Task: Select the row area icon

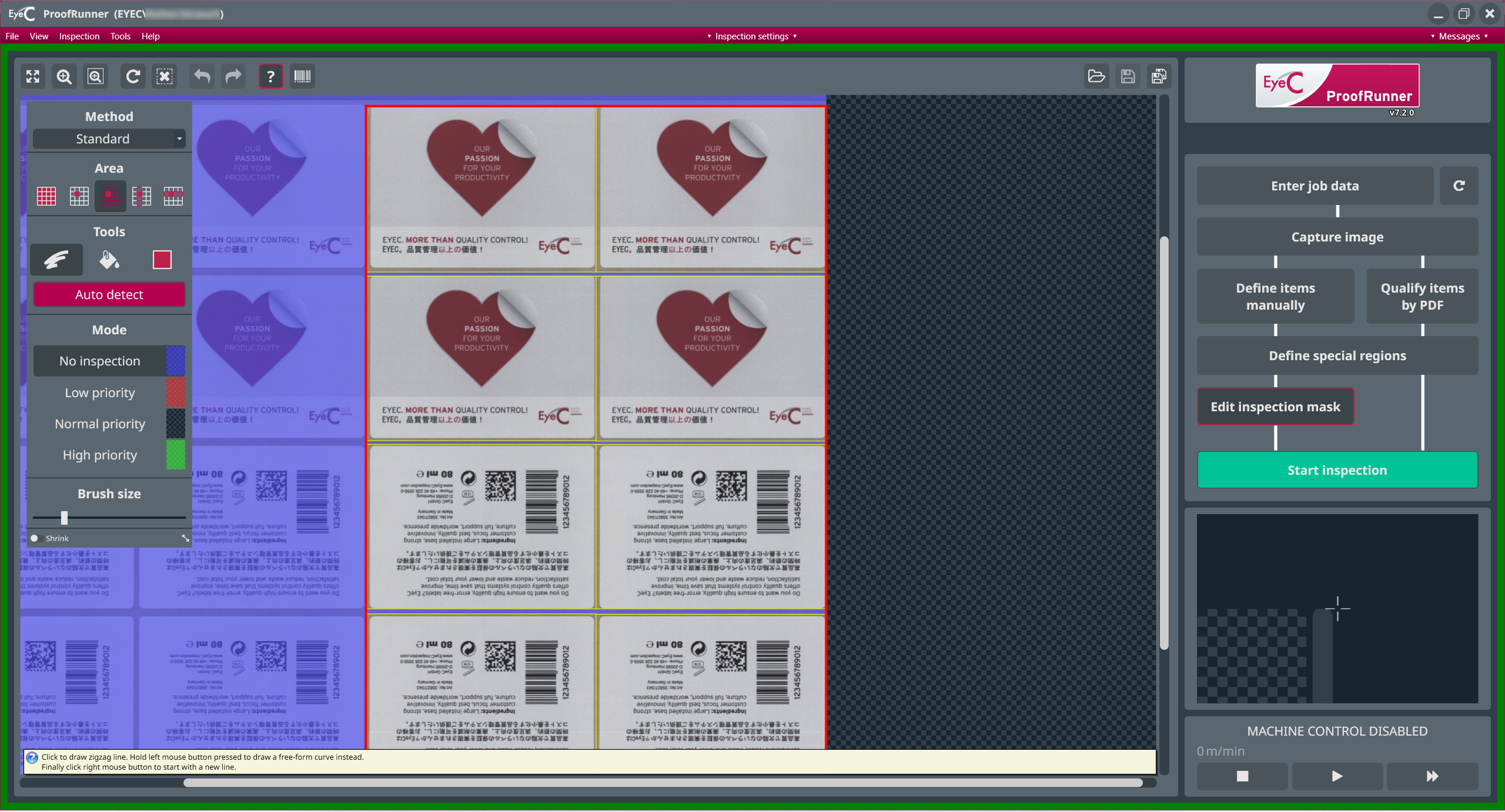Action: click(173, 196)
